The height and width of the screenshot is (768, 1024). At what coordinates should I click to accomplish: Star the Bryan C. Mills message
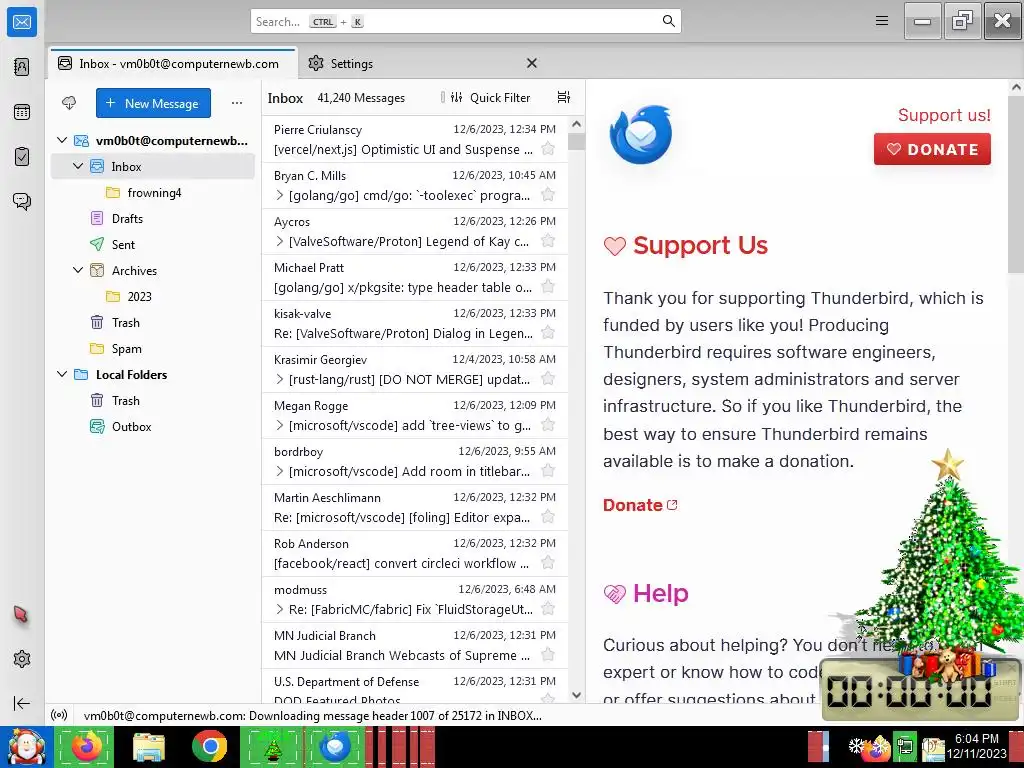pos(548,195)
